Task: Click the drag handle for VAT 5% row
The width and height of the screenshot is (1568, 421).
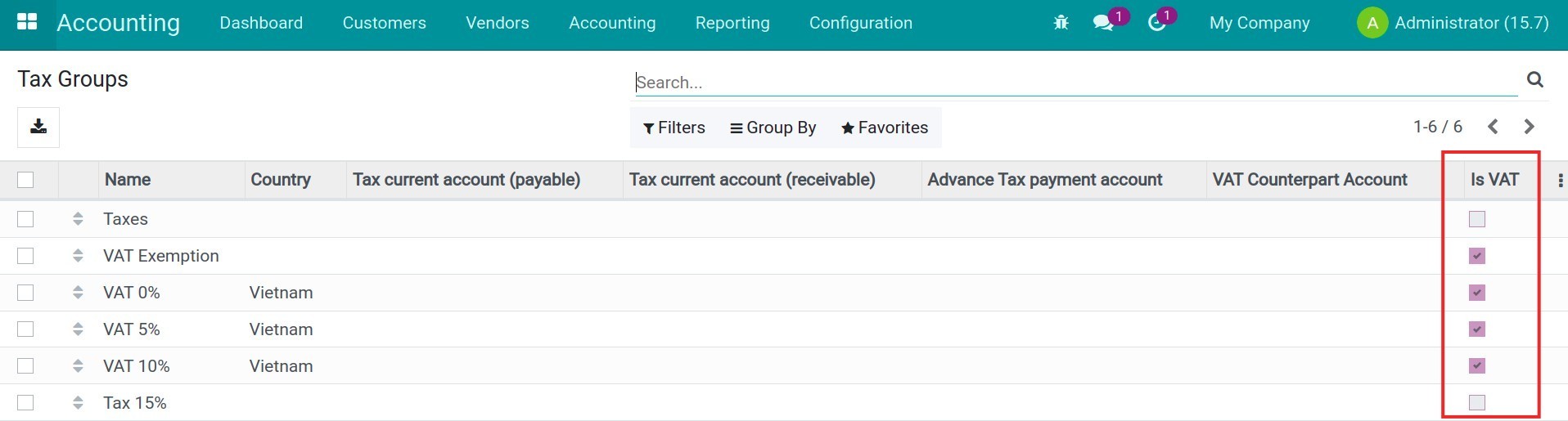Action: pos(78,329)
